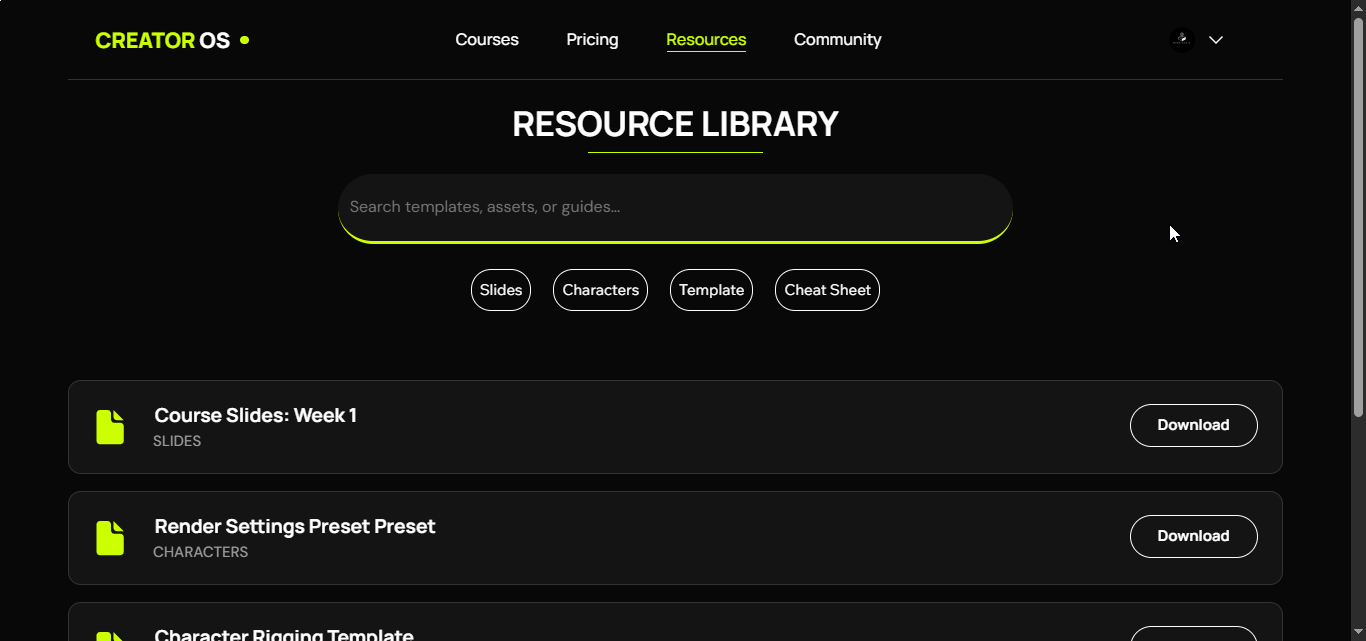Open the Courses navigation item
This screenshot has width=1366, height=641.
(x=487, y=39)
